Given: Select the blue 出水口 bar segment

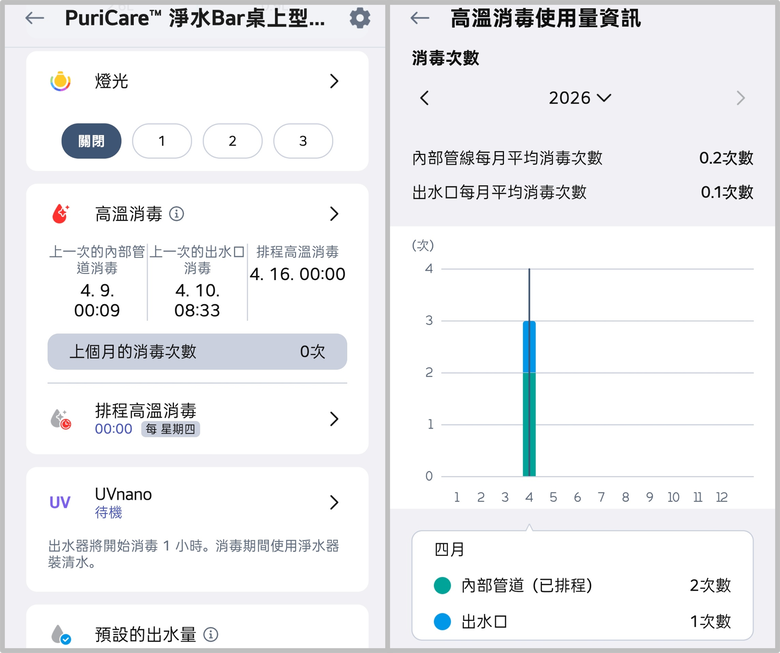Looking at the screenshot, I should [529, 347].
